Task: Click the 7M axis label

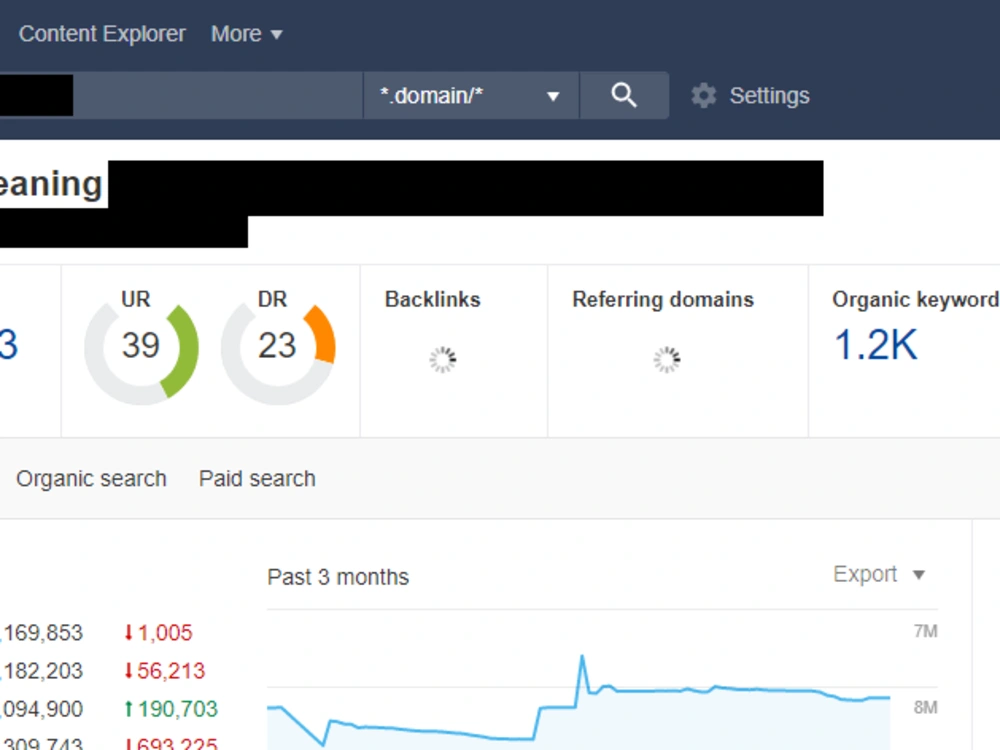Action: [925, 631]
